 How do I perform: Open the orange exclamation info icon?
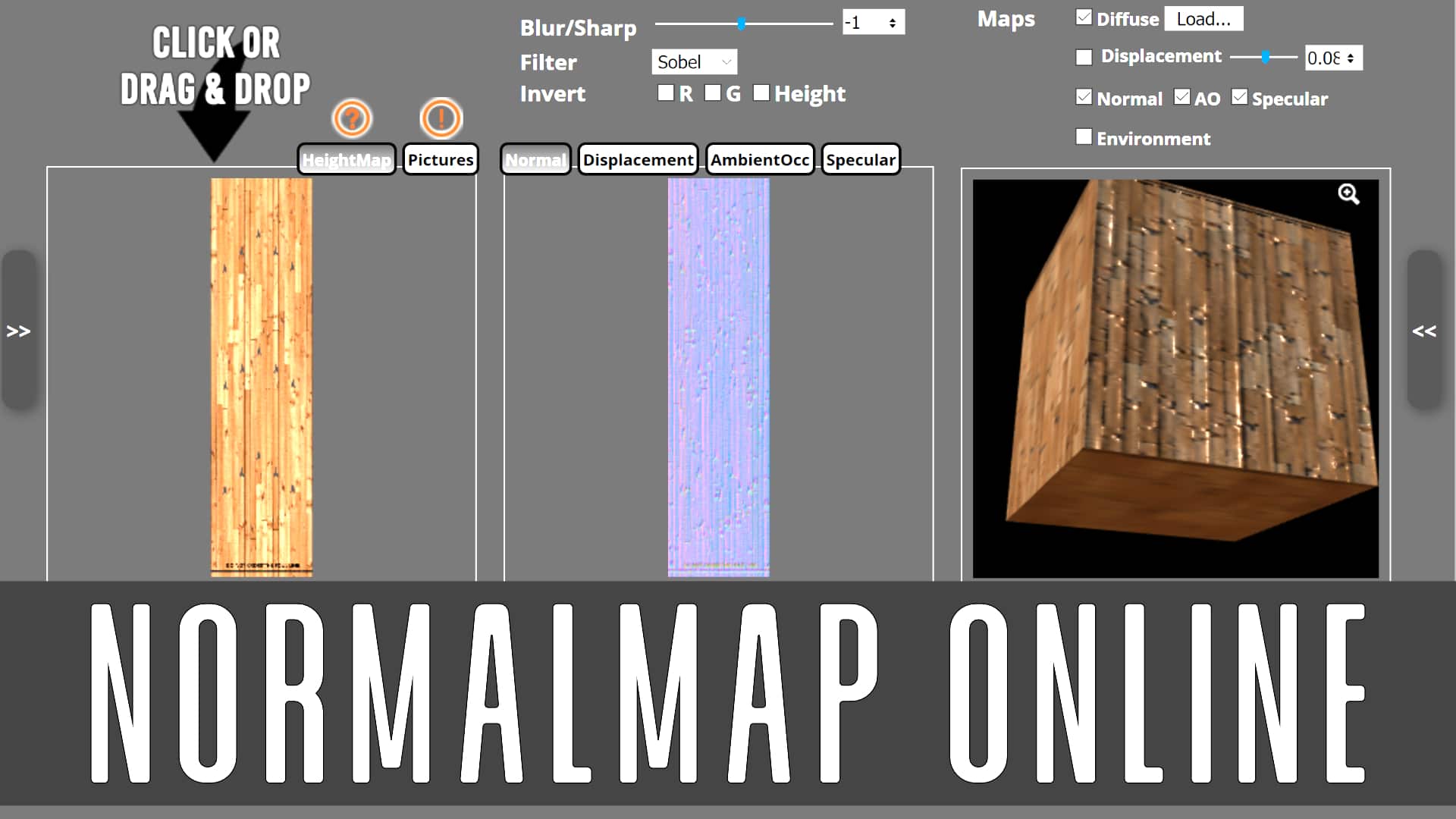tap(441, 118)
